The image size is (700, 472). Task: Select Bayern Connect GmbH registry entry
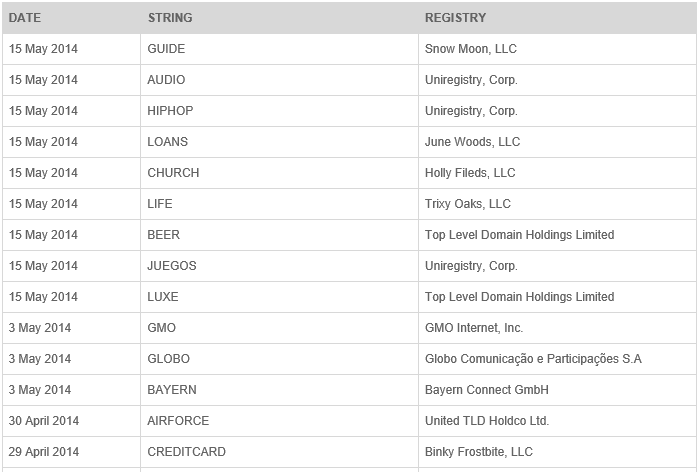point(487,390)
